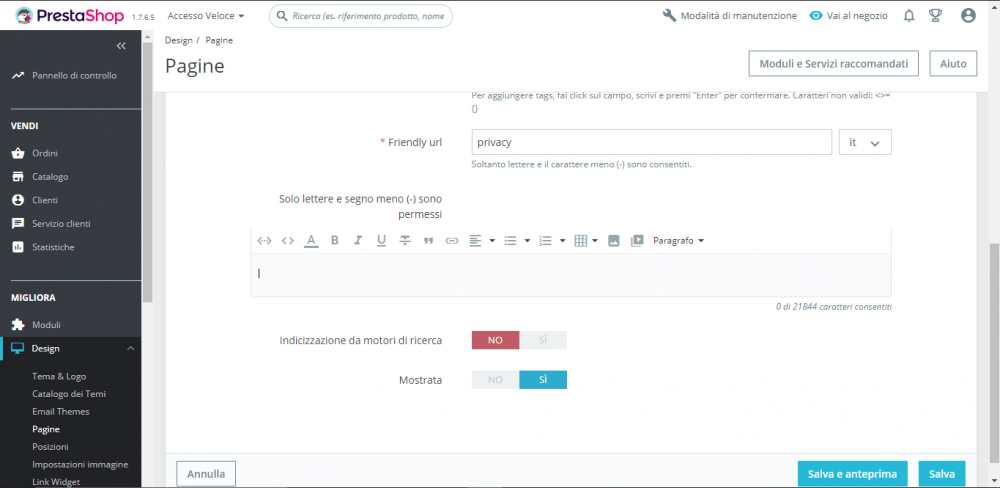Click the Aiuto button
This screenshot has height=488, width=1000.
coord(953,64)
